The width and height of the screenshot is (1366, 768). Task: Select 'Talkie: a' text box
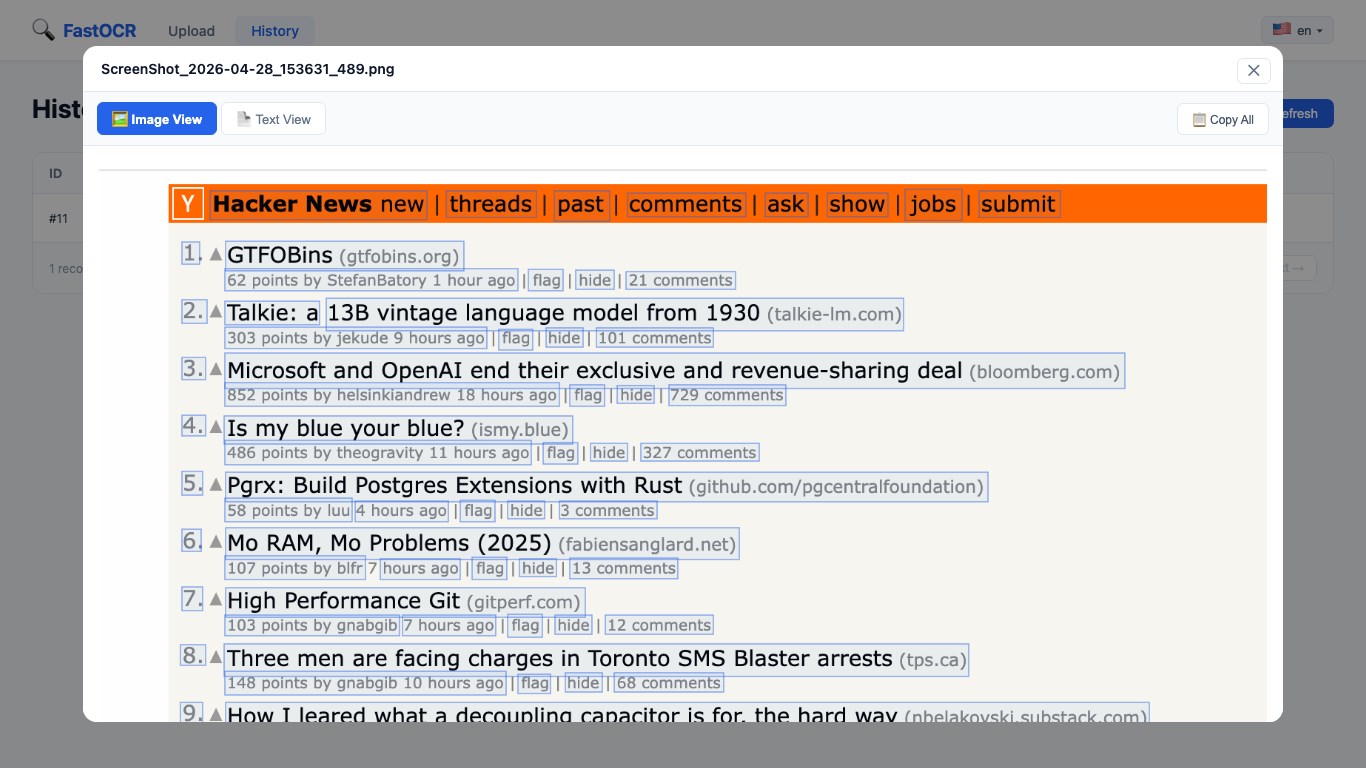point(272,314)
